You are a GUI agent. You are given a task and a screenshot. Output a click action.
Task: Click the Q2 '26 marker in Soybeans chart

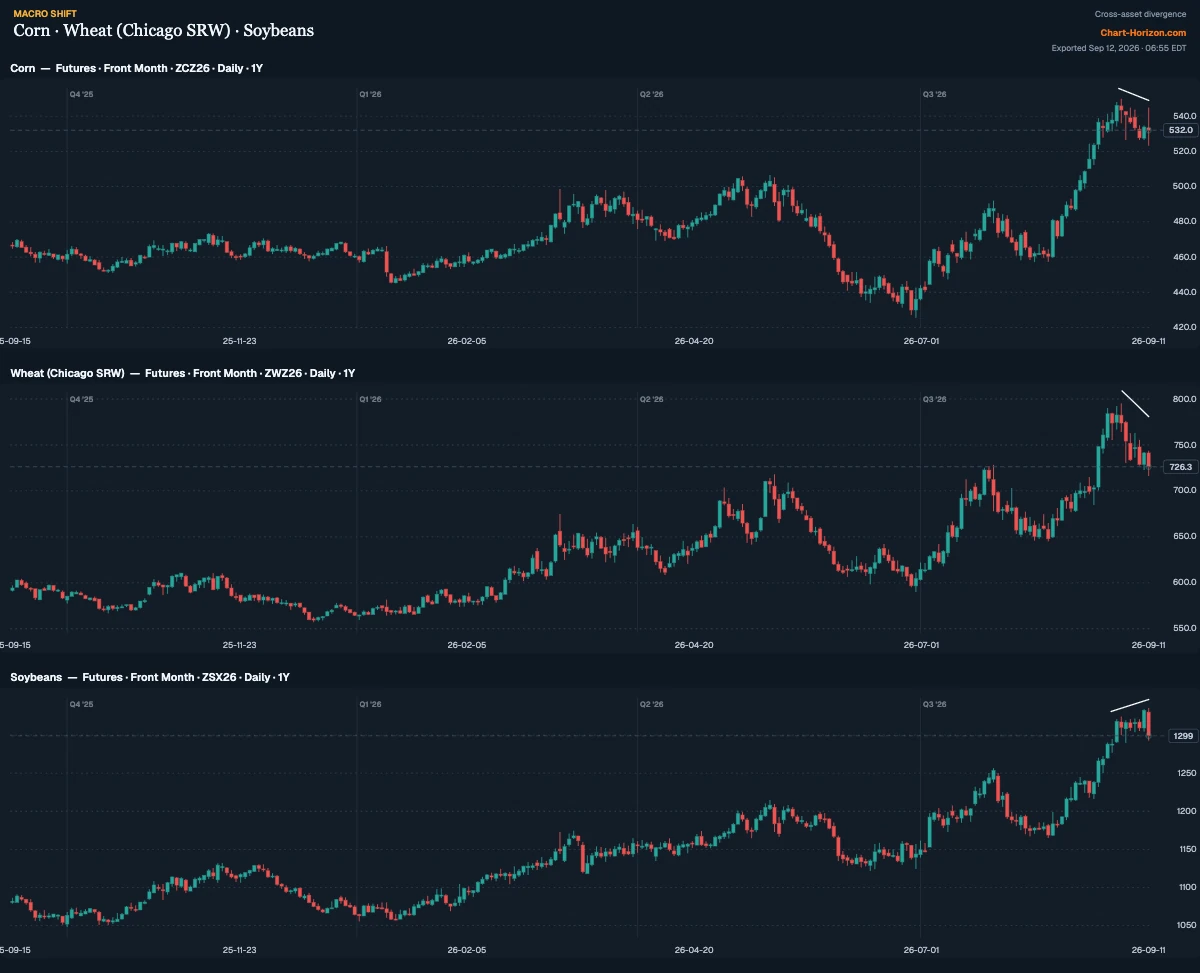pyautogui.click(x=652, y=704)
